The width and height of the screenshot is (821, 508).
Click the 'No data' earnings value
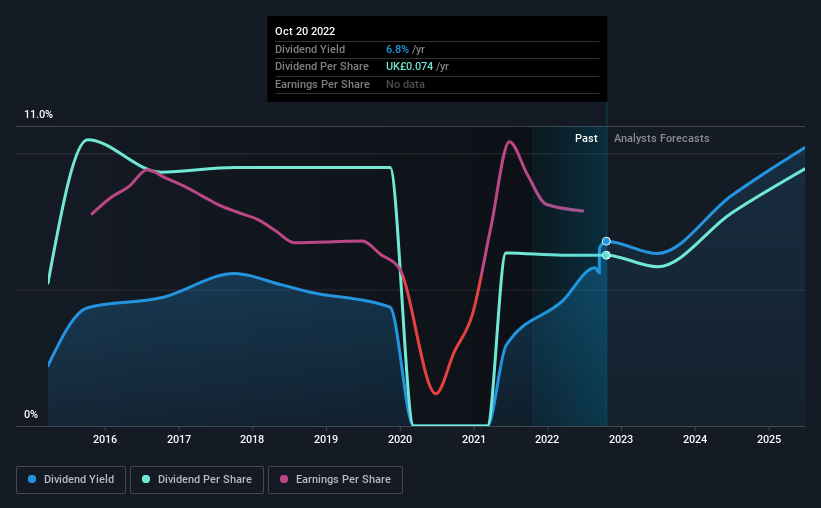pyautogui.click(x=405, y=84)
